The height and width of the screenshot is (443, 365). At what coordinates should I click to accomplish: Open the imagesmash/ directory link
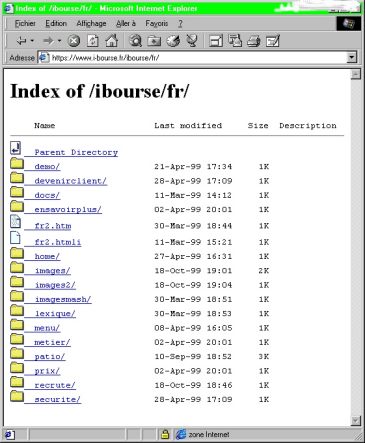63,299
